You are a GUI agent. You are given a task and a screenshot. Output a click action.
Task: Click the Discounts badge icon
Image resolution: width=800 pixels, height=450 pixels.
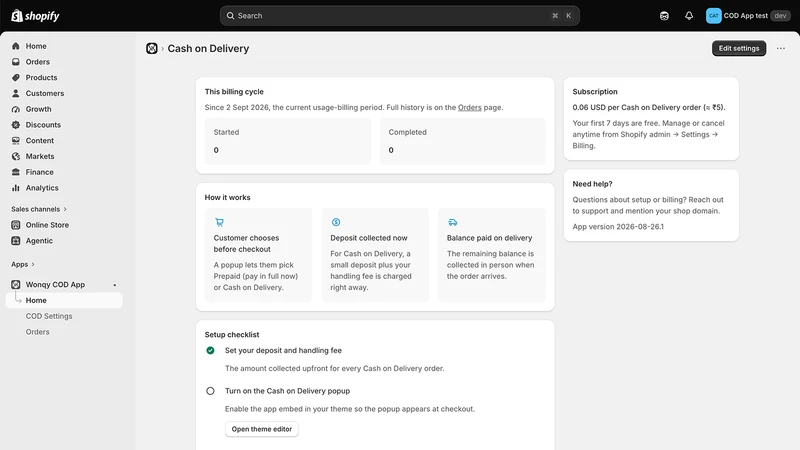pyautogui.click(x=16, y=125)
